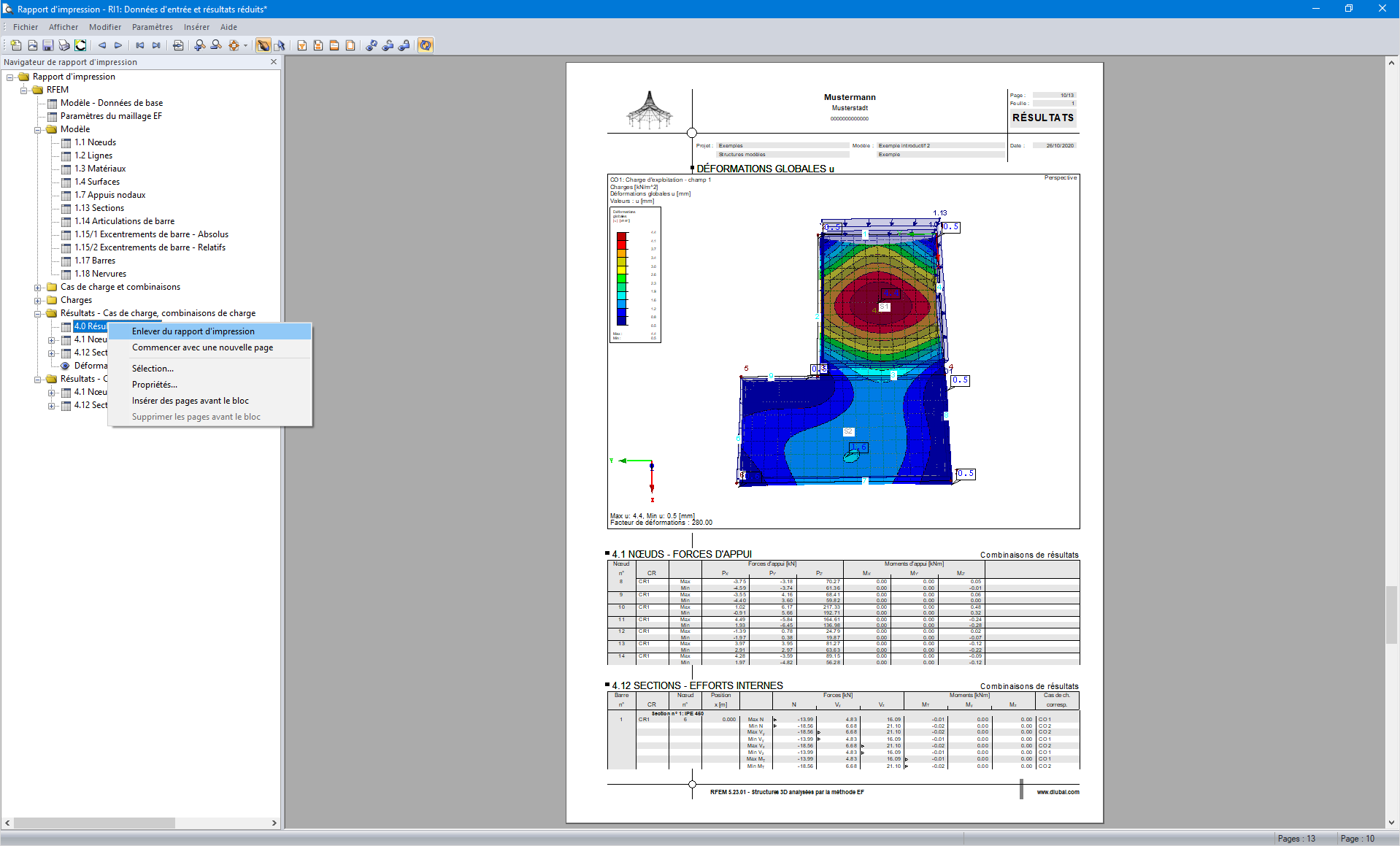1400x846 pixels.
Task: Save the report with the floppy disk icon
Action: coord(48,45)
